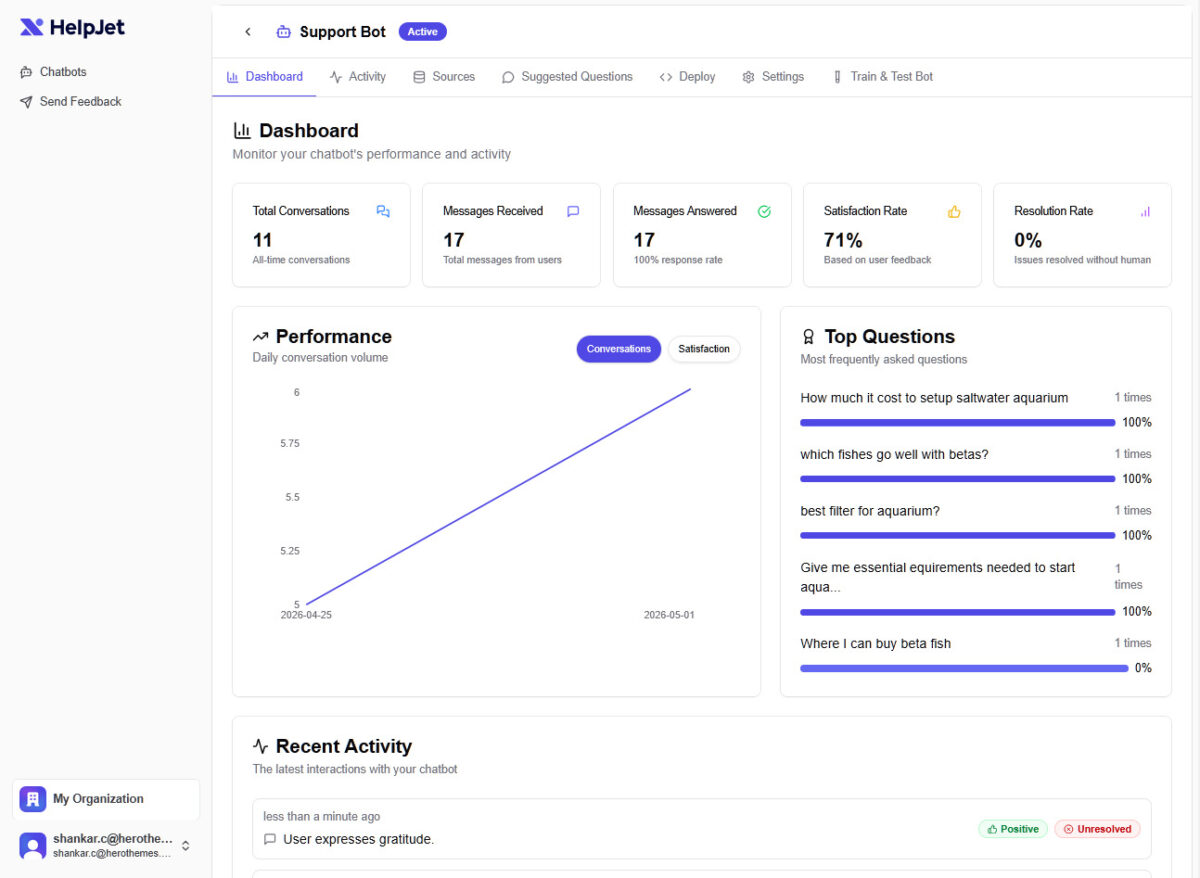Click 'Give me essential equirements needed to start aqua...'
Image resolution: width=1200 pixels, height=878 pixels.
938,577
